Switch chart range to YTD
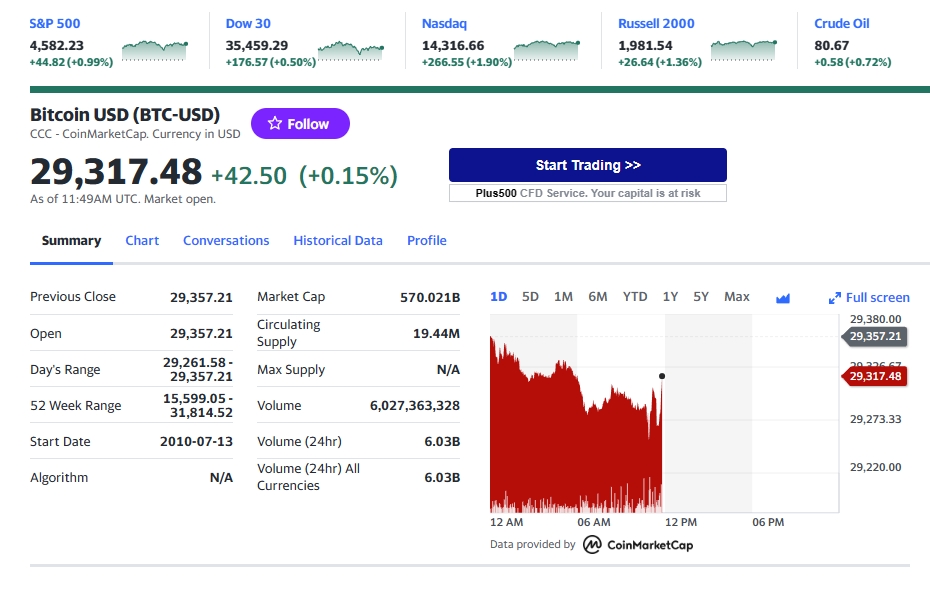The width and height of the screenshot is (930, 593). [x=635, y=297]
